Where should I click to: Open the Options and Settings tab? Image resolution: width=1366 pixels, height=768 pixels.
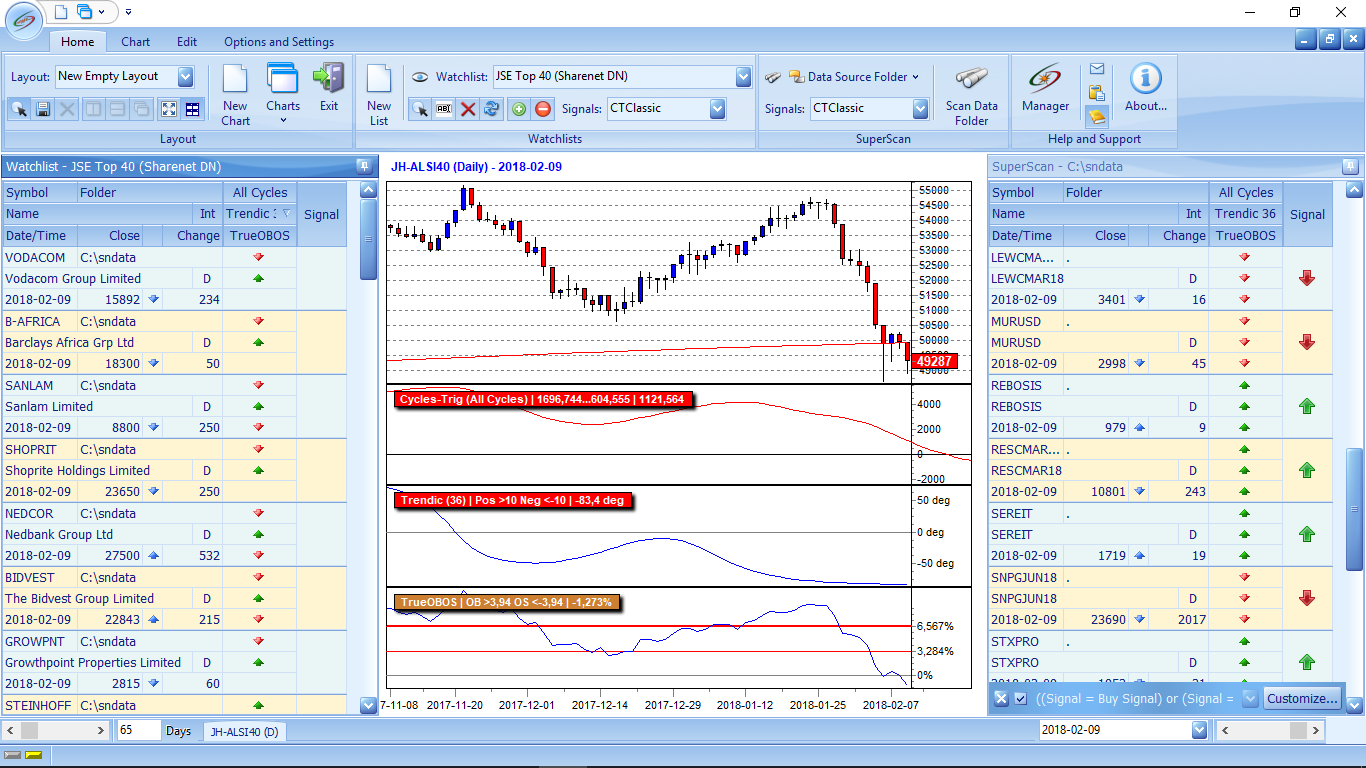[x=279, y=42]
